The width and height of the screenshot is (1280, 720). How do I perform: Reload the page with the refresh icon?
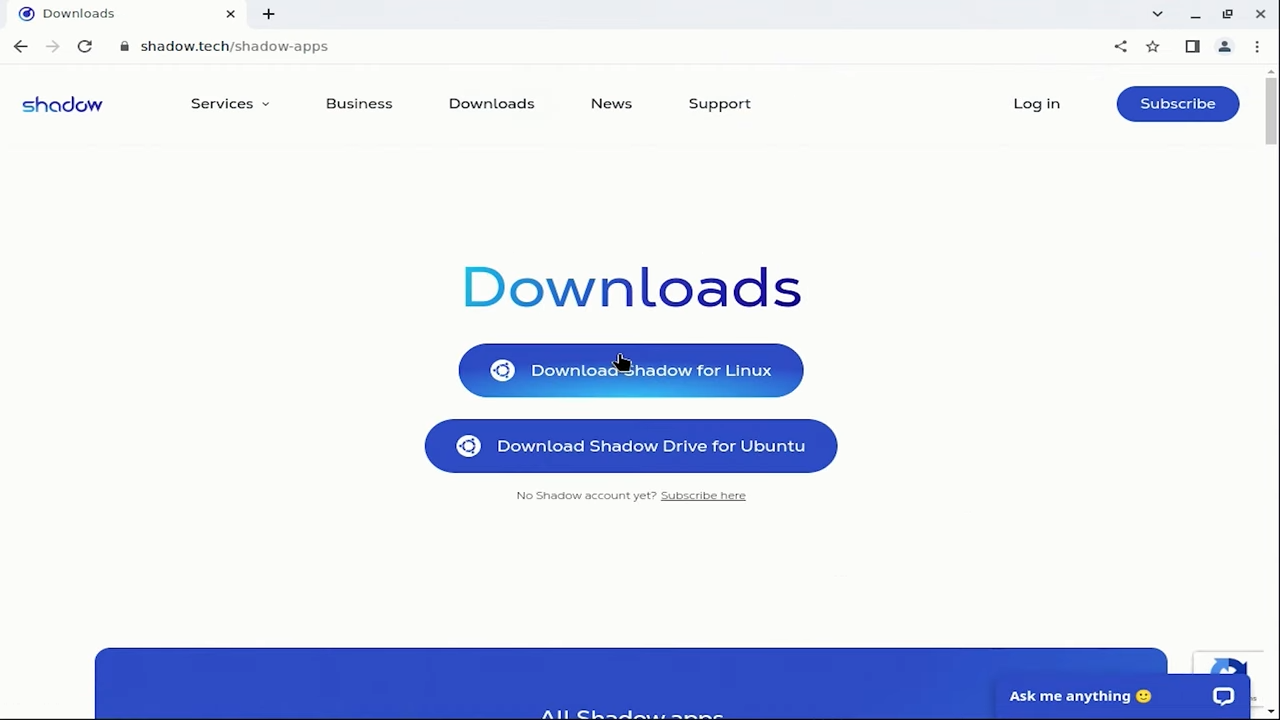85,46
